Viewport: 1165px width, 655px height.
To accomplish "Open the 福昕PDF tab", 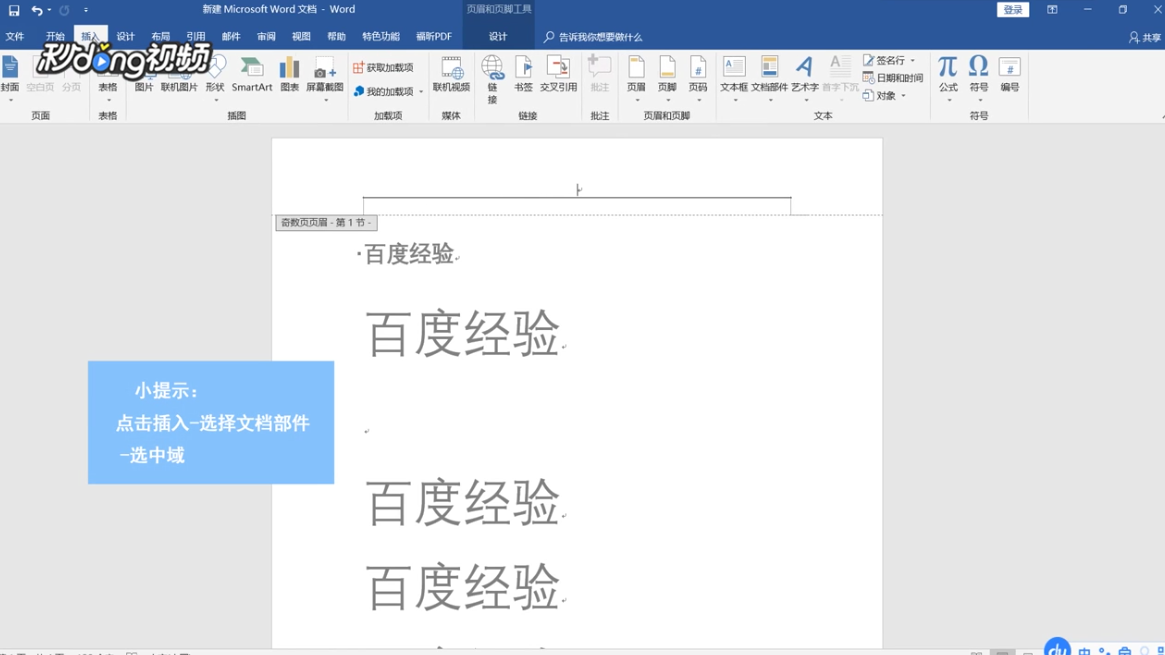I will click(x=434, y=36).
